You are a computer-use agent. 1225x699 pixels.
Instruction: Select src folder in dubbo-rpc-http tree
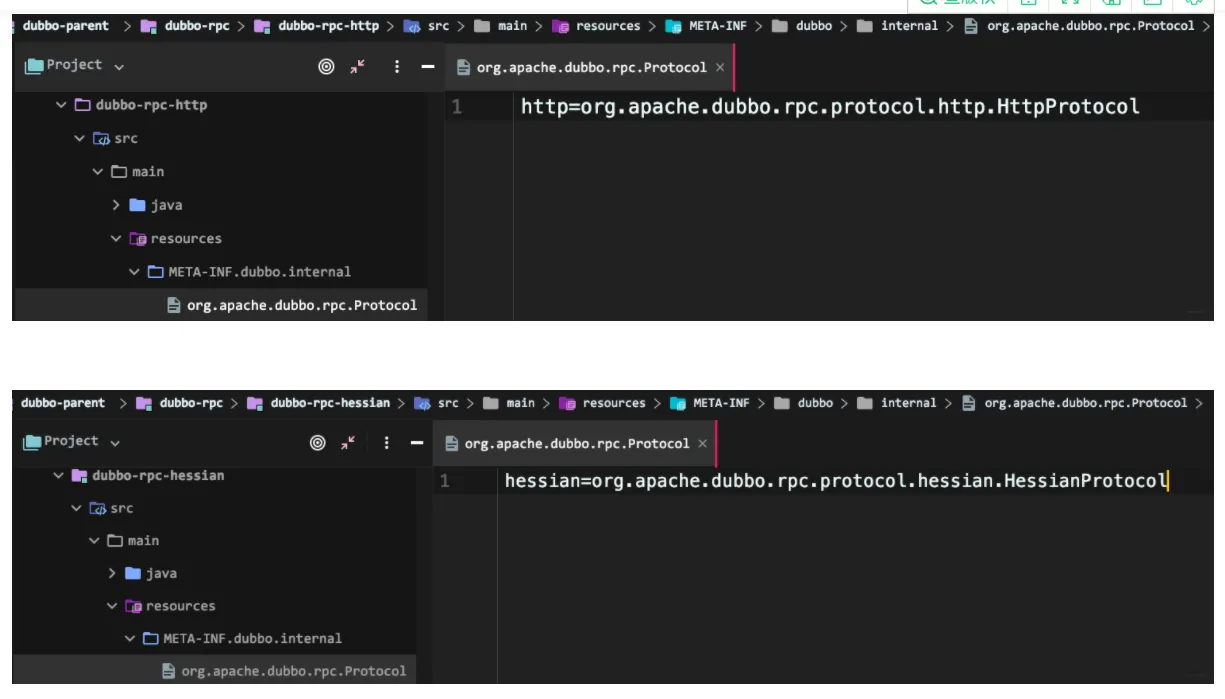point(115,138)
